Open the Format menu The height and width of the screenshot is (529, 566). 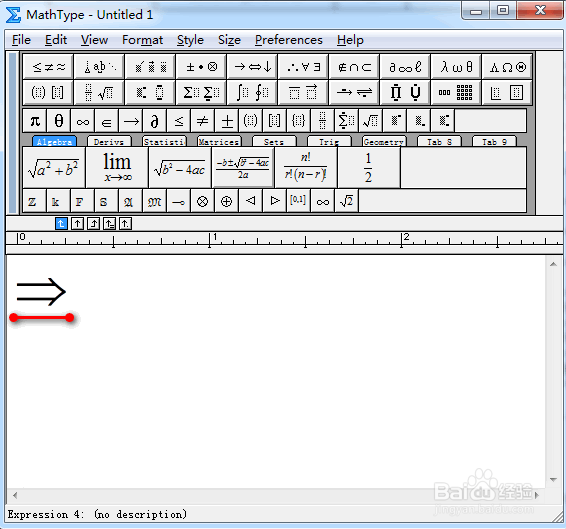coord(143,40)
